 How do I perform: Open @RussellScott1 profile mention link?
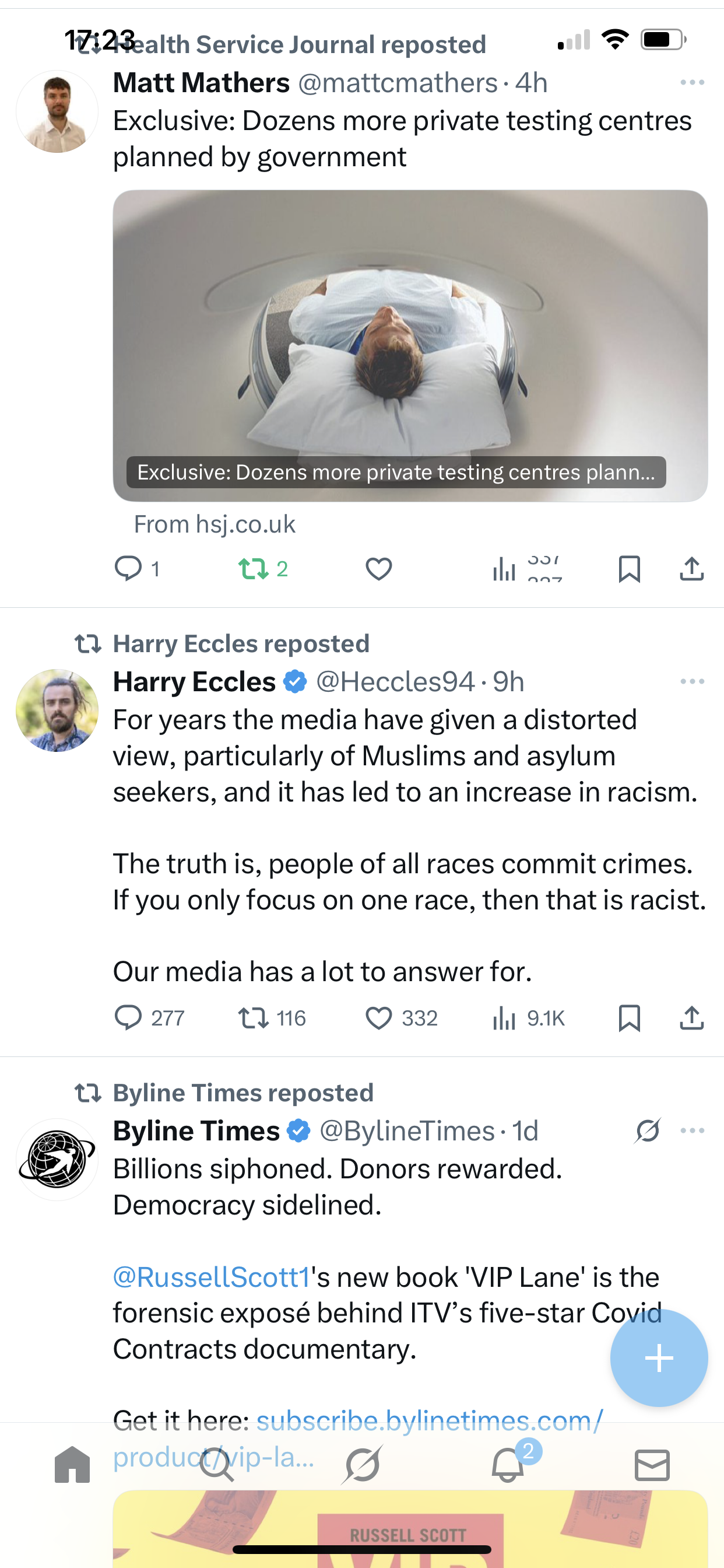[212, 1277]
